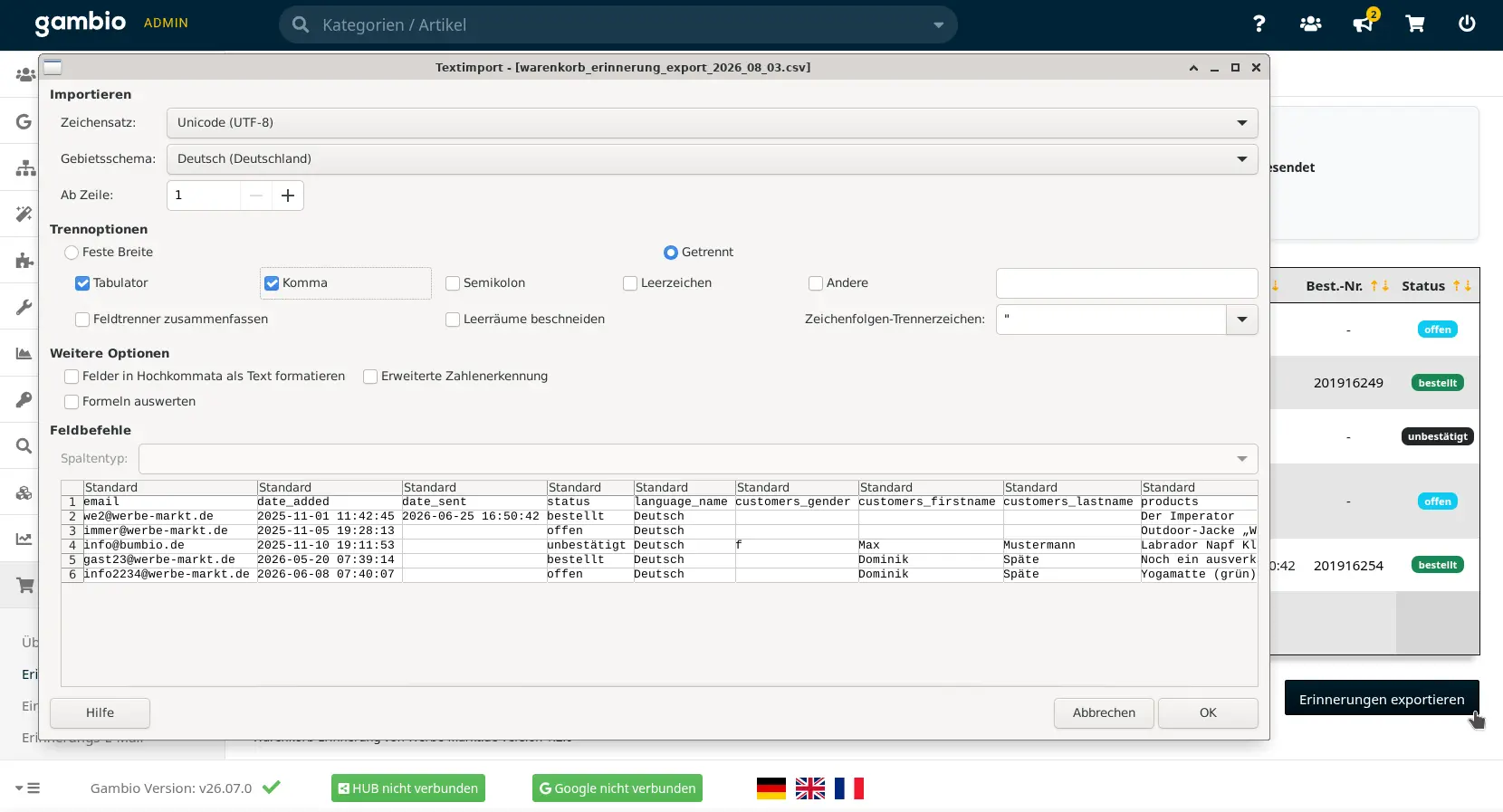Open the megaphone notifications icon

(x=1363, y=24)
